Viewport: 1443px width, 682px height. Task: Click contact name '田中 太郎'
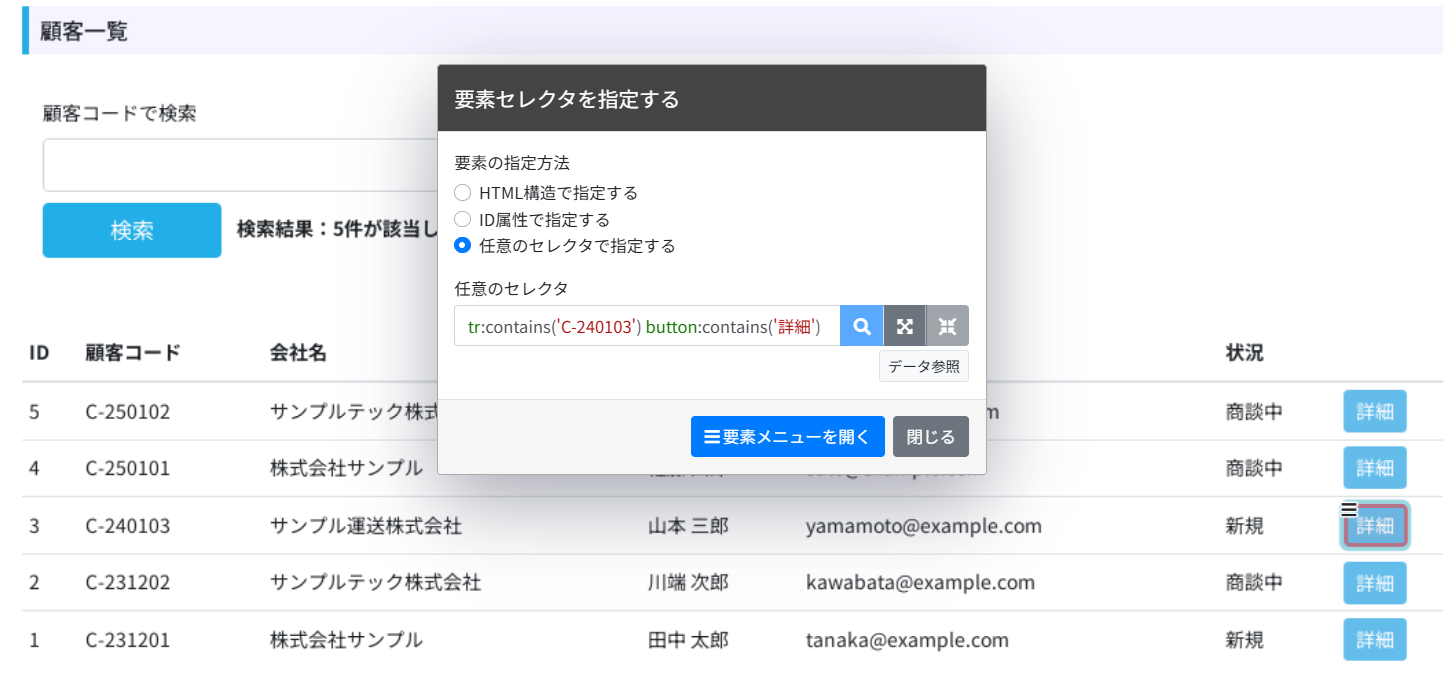(688, 640)
